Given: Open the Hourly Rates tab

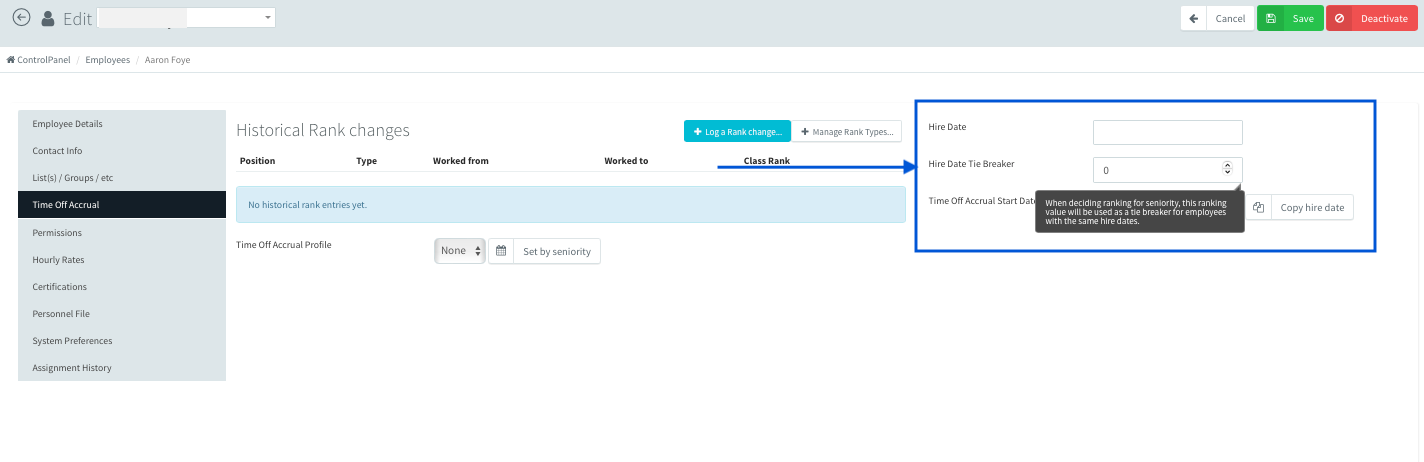Looking at the screenshot, I should point(122,259).
